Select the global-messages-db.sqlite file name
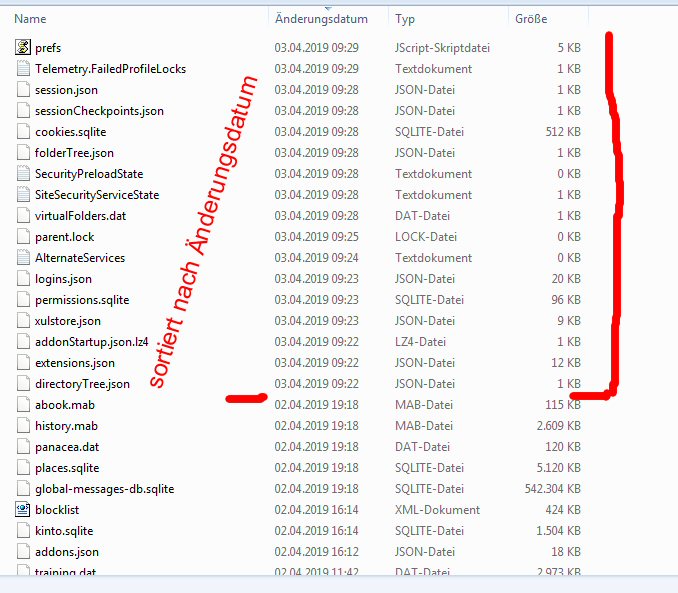The width and height of the screenshot is (678, 593). [104, 489]
